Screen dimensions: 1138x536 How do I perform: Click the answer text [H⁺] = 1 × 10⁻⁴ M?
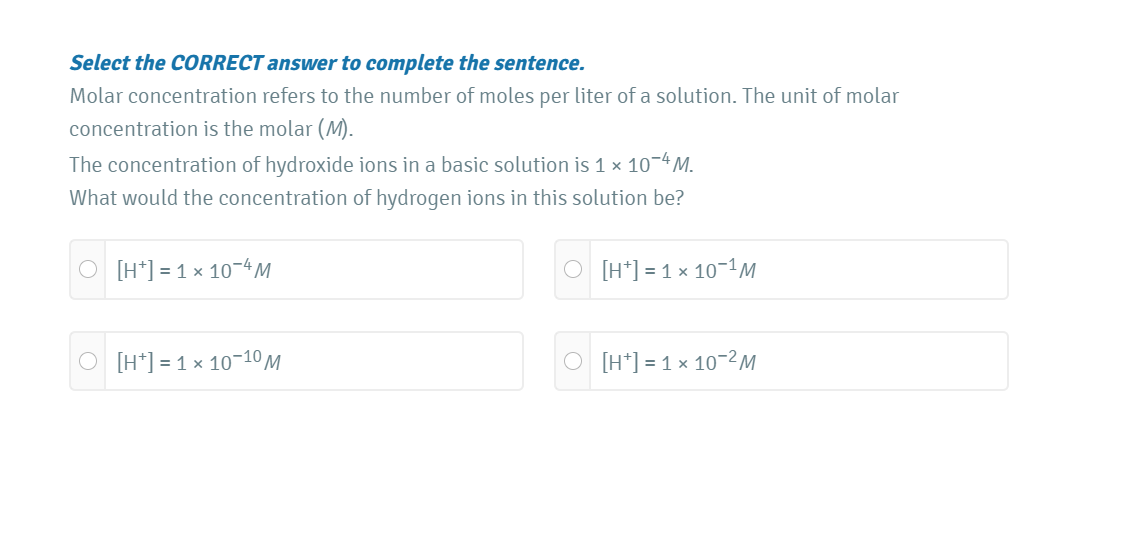coord(195,270)
